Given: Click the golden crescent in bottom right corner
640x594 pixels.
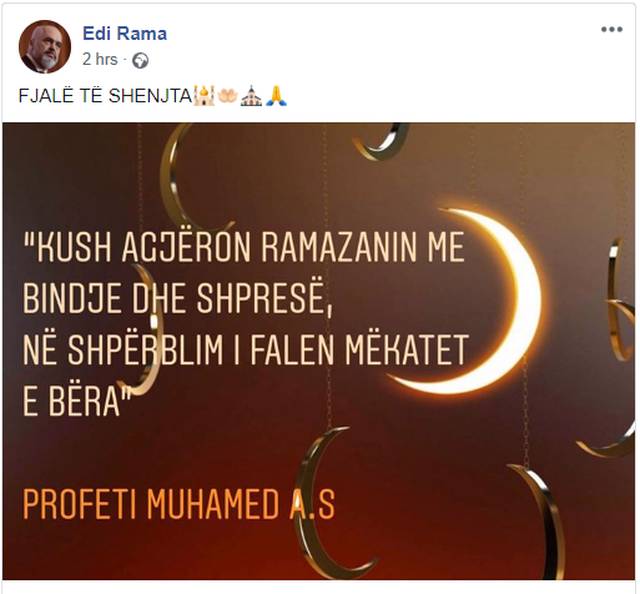Looking at the screenshot, I should 541,522.
